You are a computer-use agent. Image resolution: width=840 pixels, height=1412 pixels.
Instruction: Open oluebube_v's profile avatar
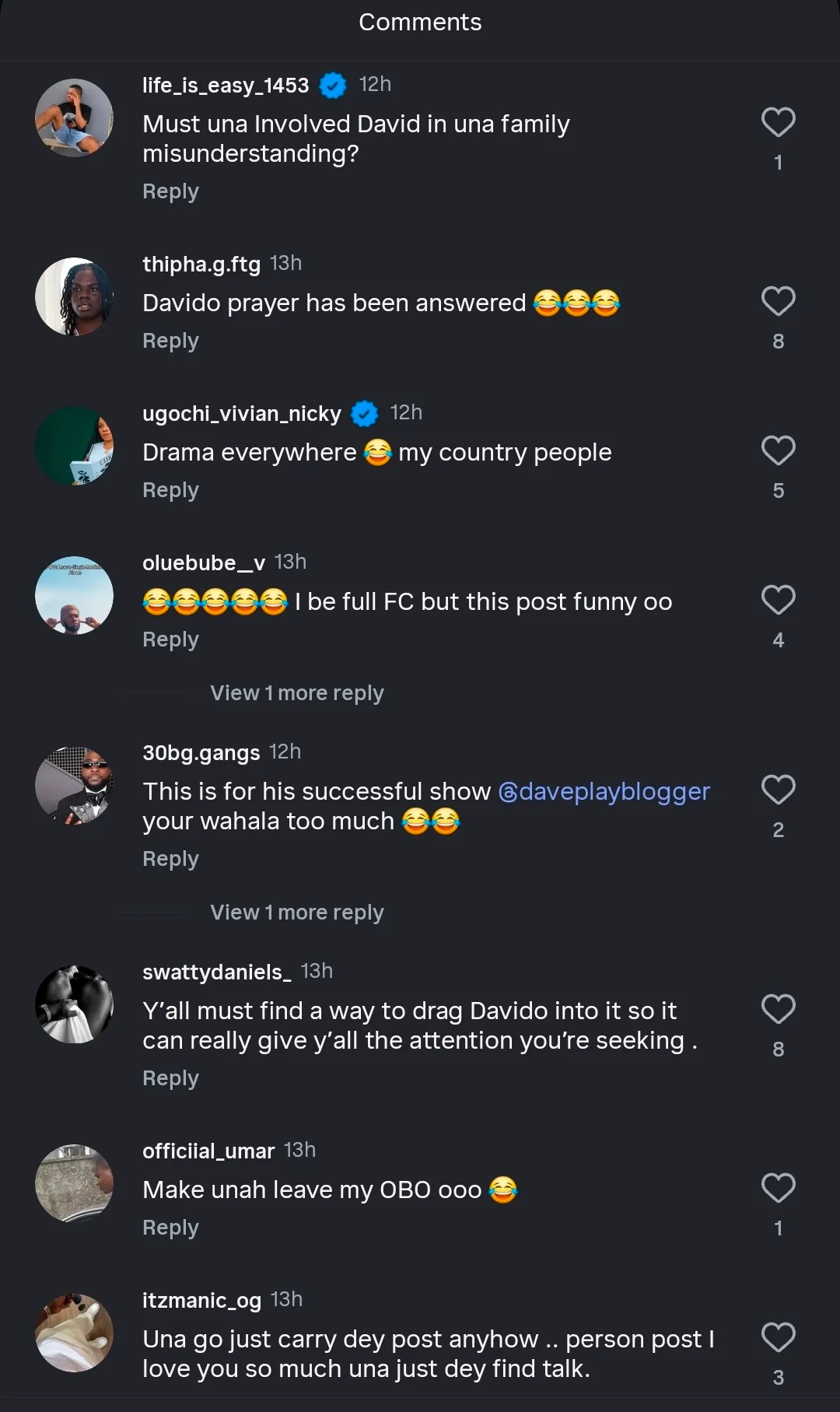point(75,595)
